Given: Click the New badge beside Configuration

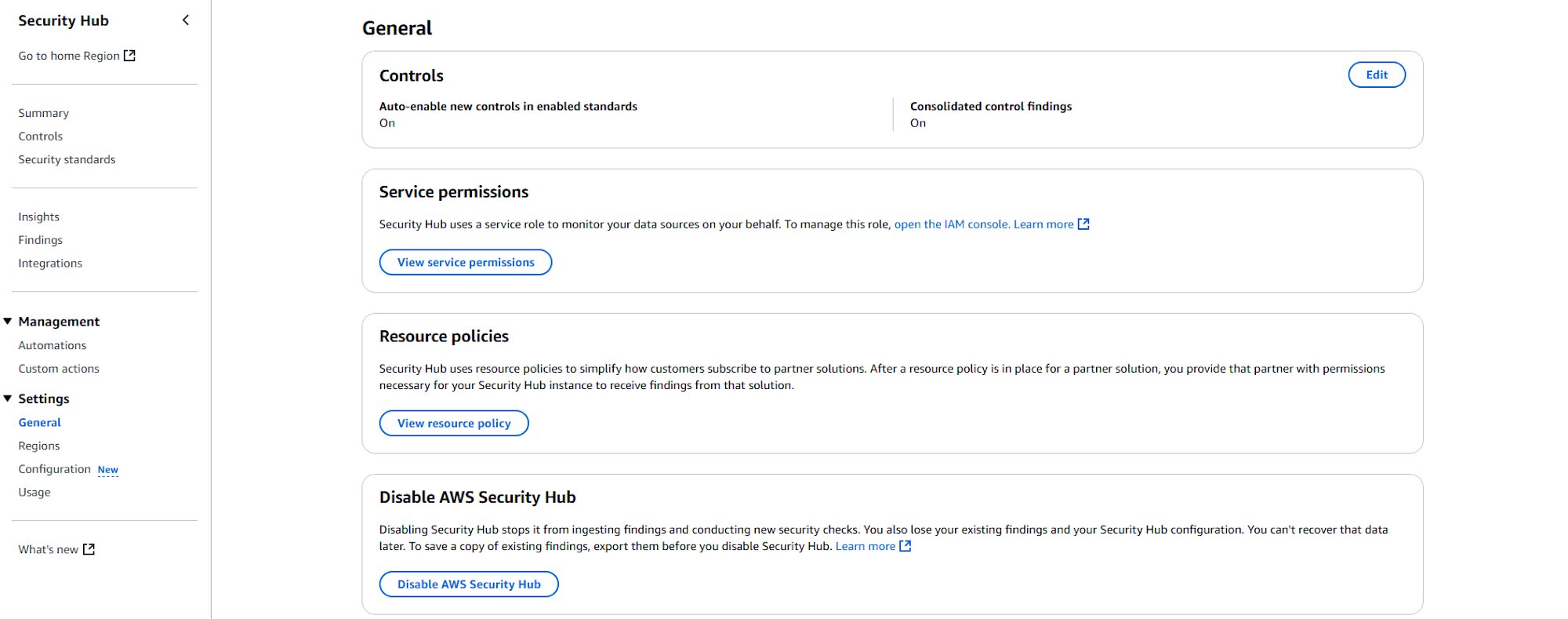Looking at the screenshot, I should [x=108, y=470].
